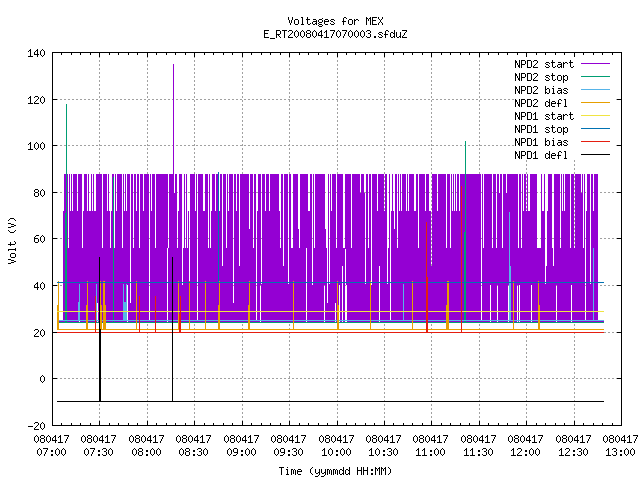Viewport: 640px width, 480px height.
Task: Click the 'Voltages for MEX' chart title
Action: coord(335,21)
